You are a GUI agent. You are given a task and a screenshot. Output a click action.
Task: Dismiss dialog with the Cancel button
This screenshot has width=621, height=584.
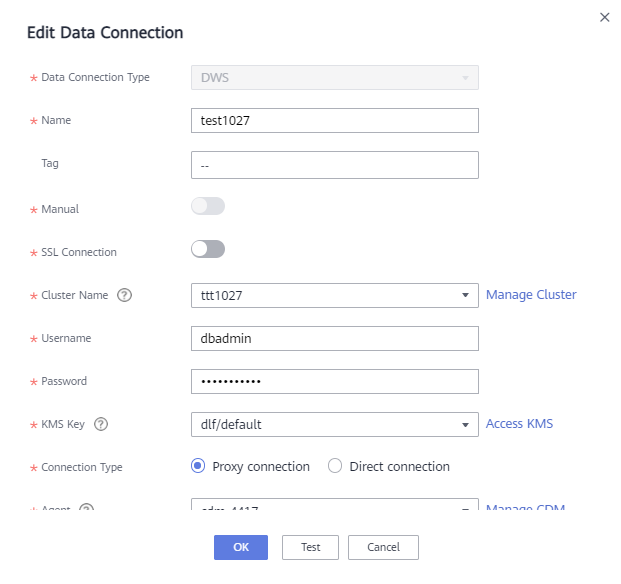click(383, 547)
